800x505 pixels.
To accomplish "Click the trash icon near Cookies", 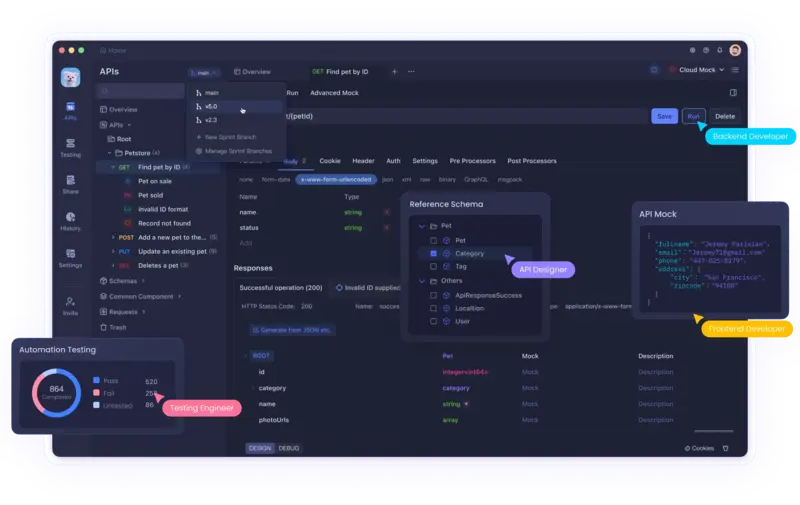I will pos(726,448).
